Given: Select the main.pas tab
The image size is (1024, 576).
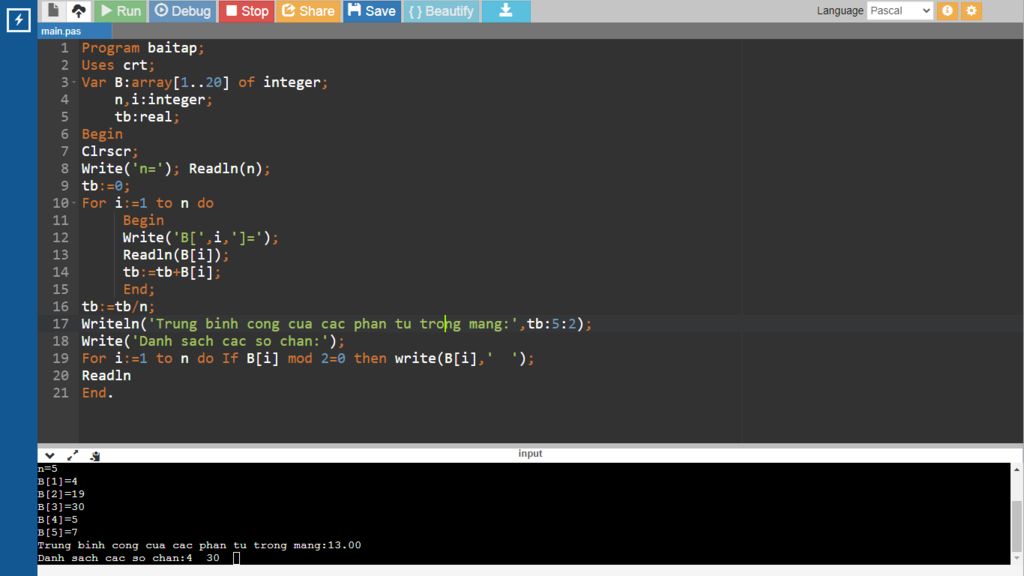Looking at the screenshot, I should 61,31.
